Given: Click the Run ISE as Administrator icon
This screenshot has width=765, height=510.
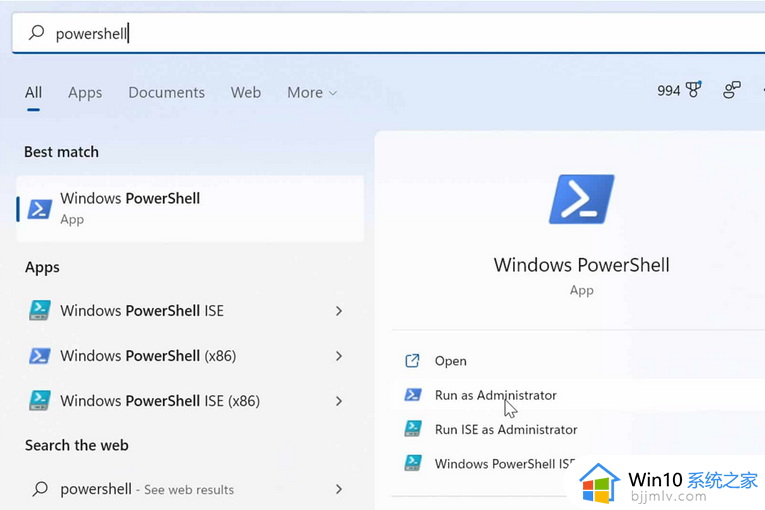Looking at the screenshot, I should [x=413, y=428].
